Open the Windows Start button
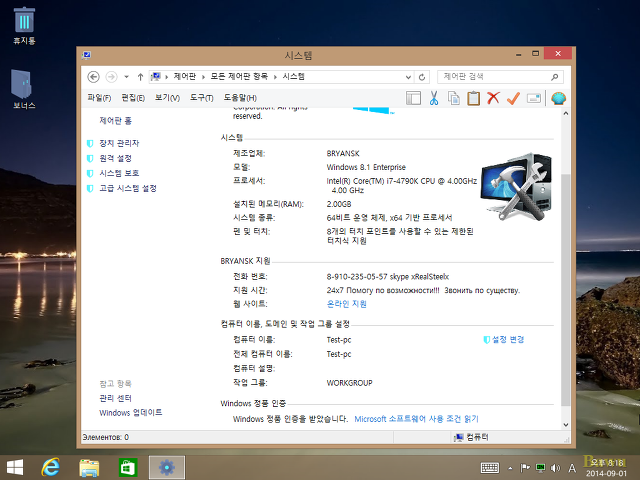 click(x=15, y=467)
